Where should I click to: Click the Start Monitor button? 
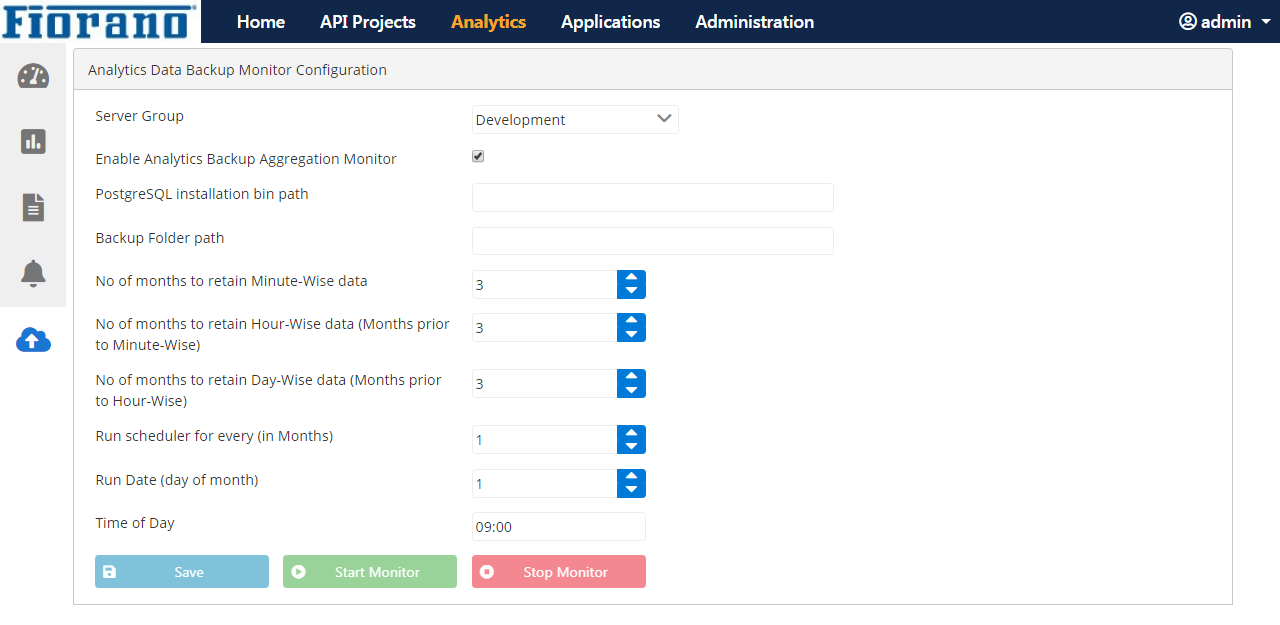370,571
